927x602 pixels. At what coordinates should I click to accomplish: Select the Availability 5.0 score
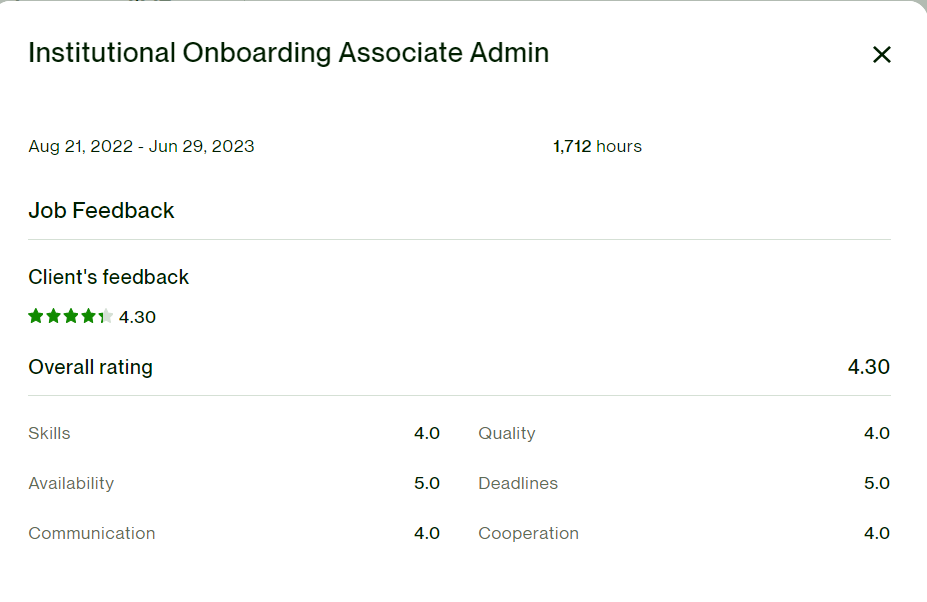tap(426, 484)
